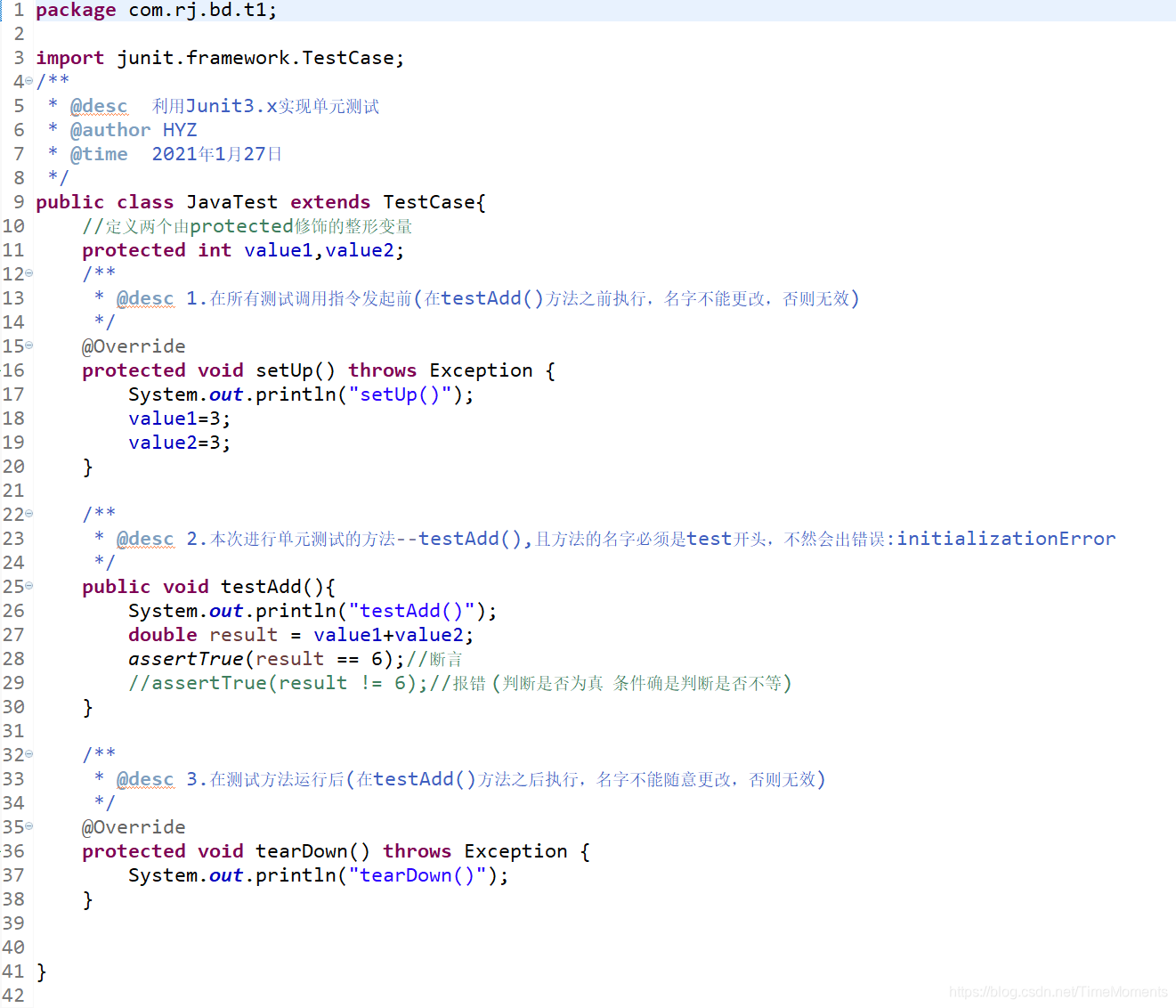Click the 'package' keyword on line 1
1176x1008 pixels.
point(76,11)
